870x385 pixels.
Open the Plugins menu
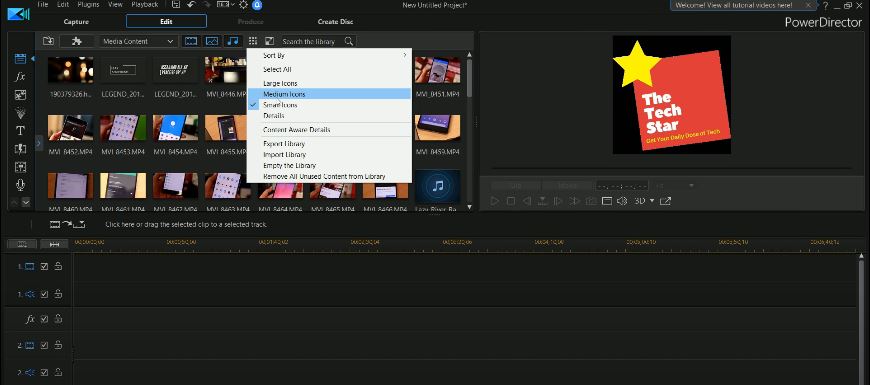click(x=87, y=5)
